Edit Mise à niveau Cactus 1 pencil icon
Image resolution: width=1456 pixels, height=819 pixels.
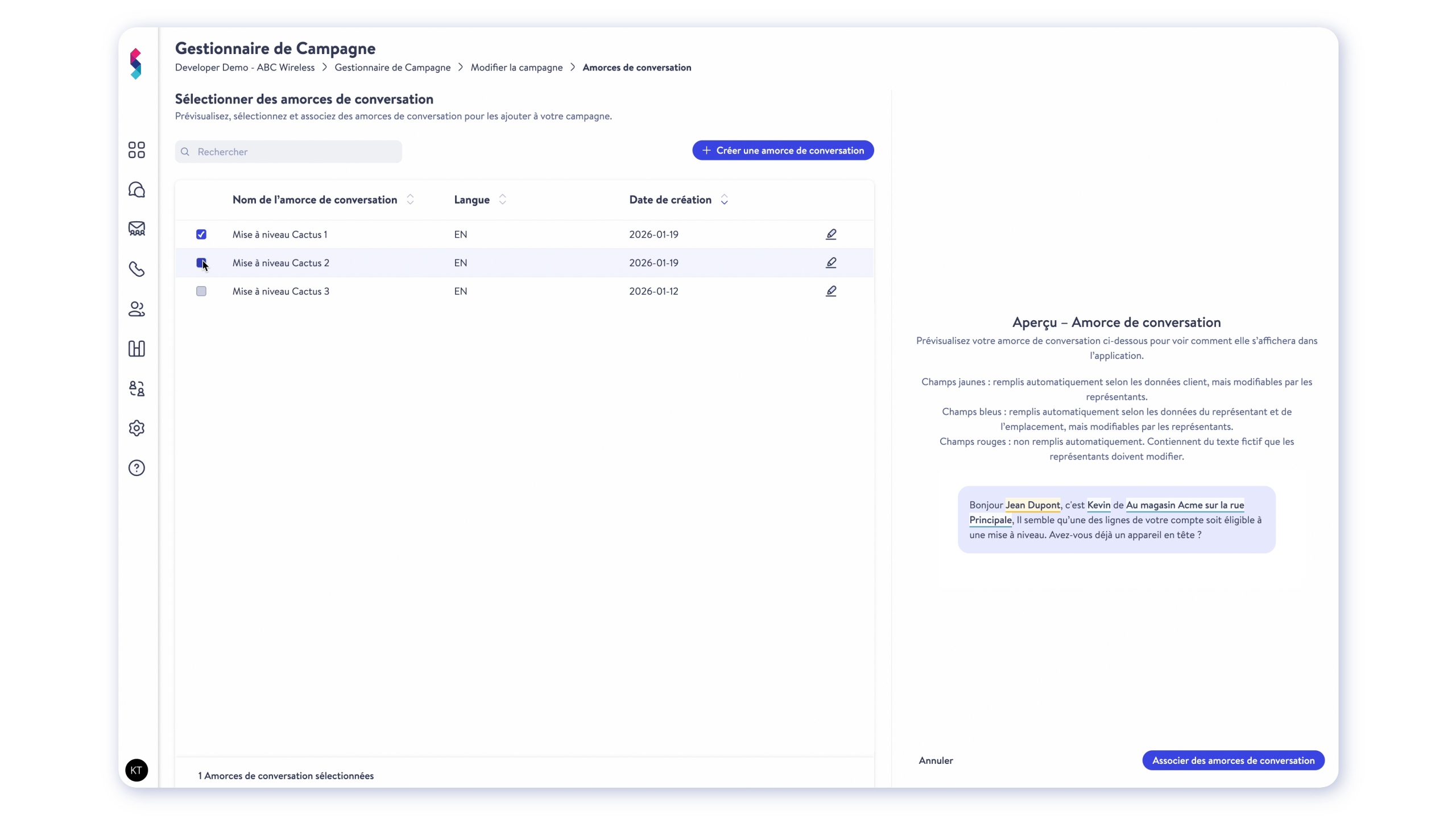tap(831, 234)
